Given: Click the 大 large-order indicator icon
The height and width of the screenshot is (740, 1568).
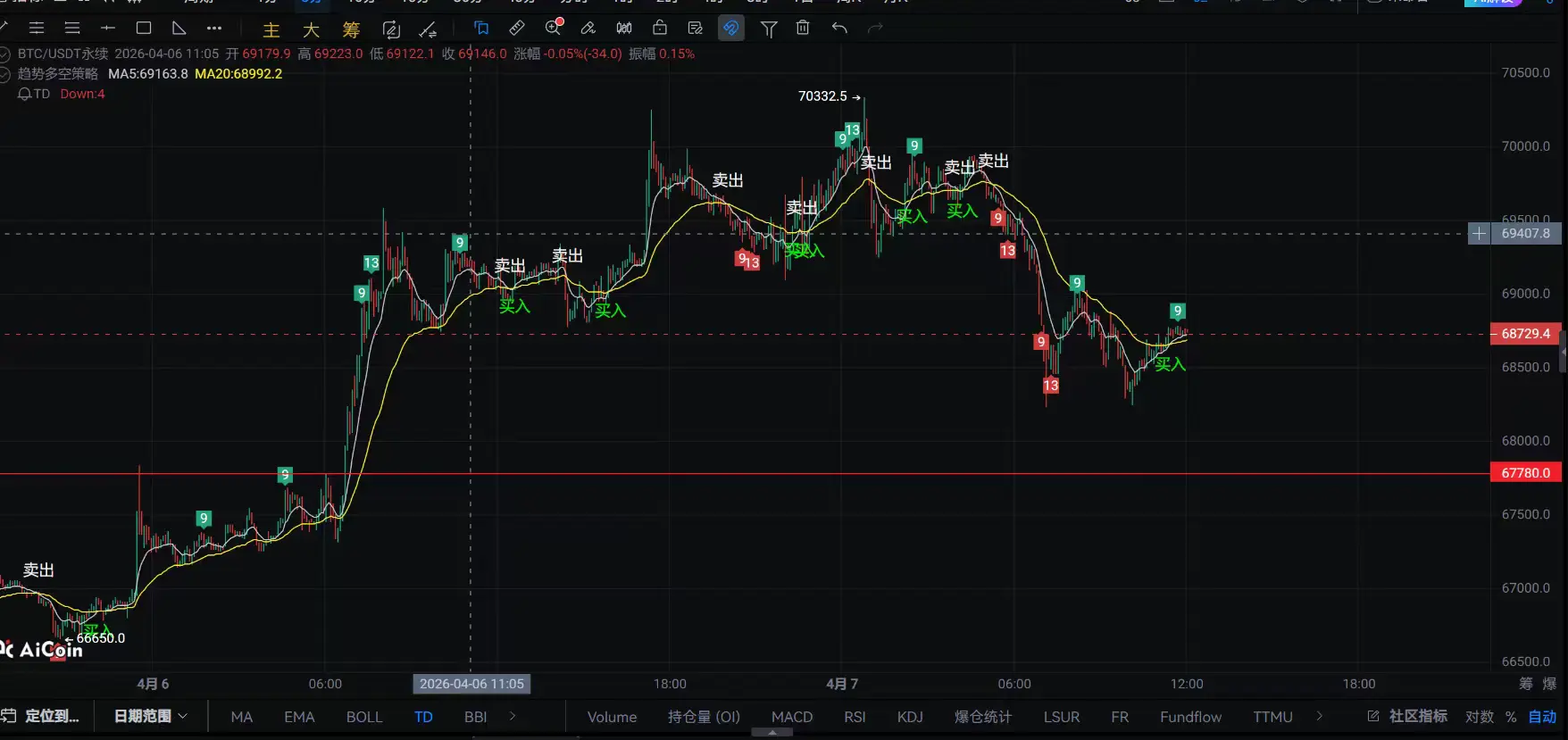Looking at the screenshot, I should pos(311,29).
